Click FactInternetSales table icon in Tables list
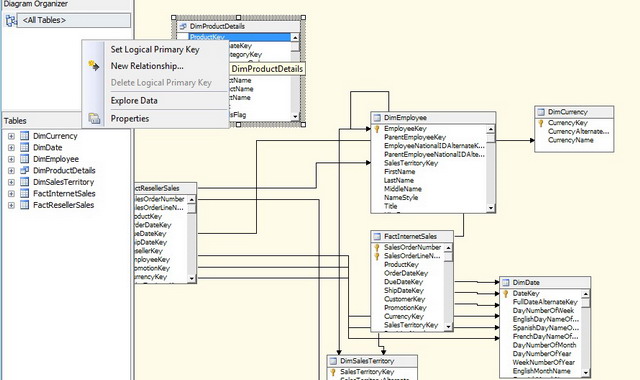Image resolution: width=640 pixels, height=380 pixels. 24,193
